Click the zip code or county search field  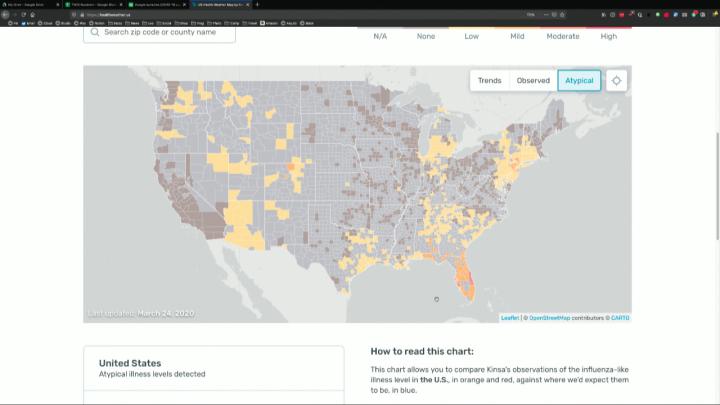point(165,32)
